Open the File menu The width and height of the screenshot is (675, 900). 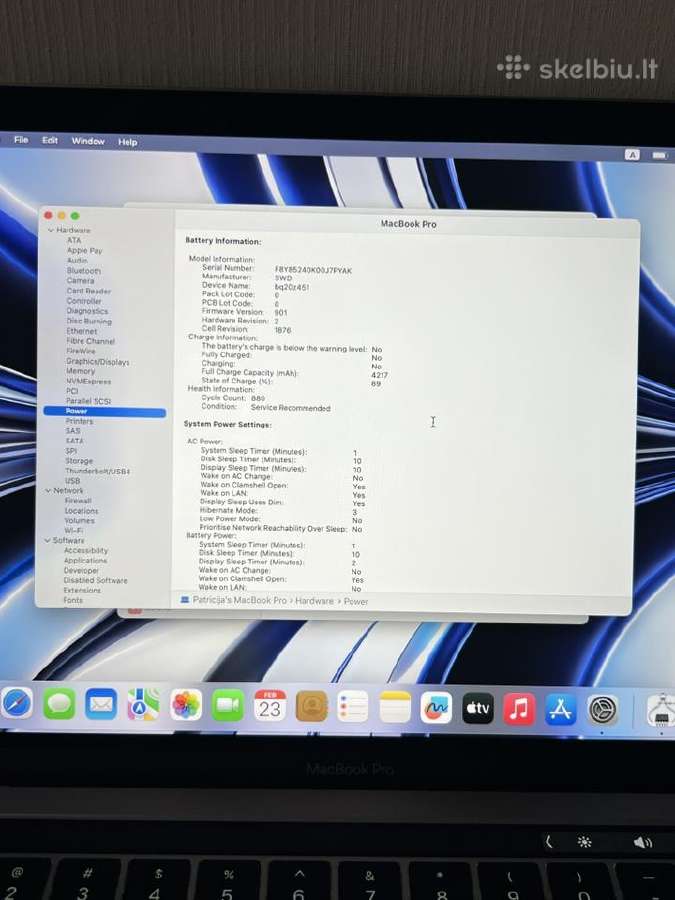(21, 139)
